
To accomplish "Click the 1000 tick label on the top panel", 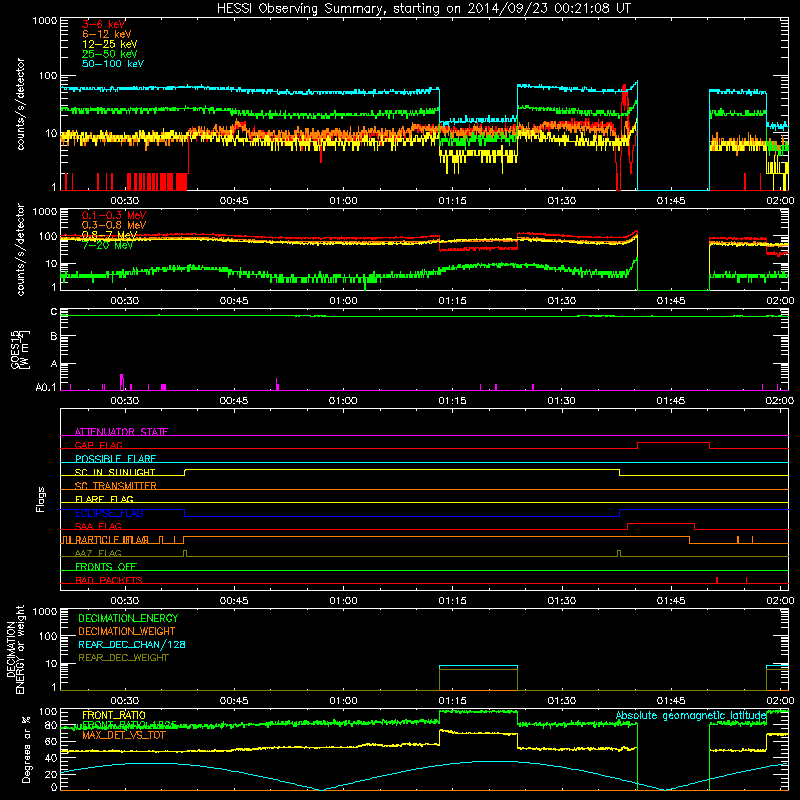I will [45, 21].
